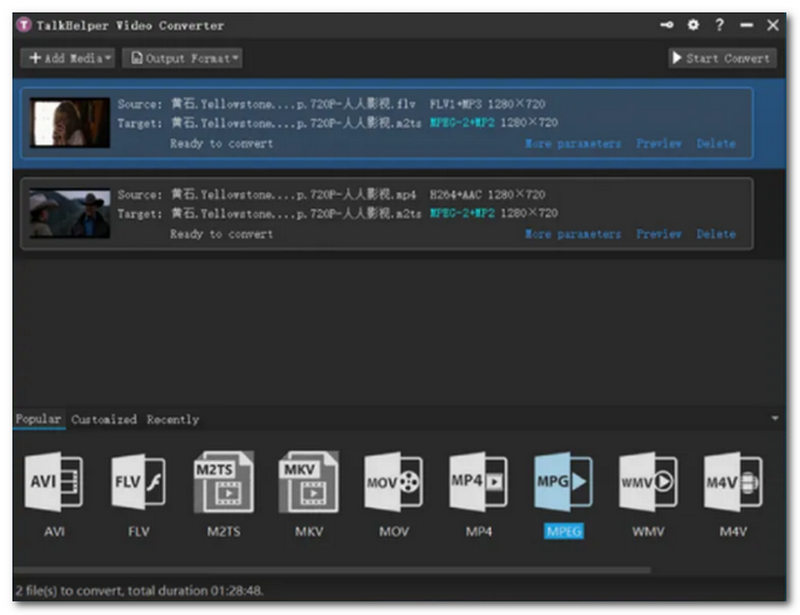Choose the FLV format icon
The image size is (800, 615).
click(x=138, y=481)
